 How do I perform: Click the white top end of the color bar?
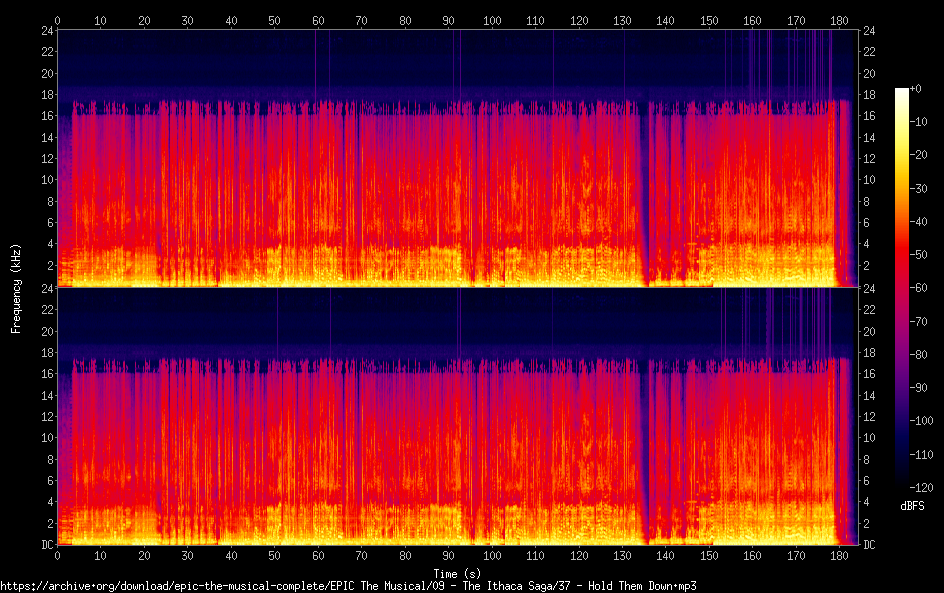click(901, 92)
